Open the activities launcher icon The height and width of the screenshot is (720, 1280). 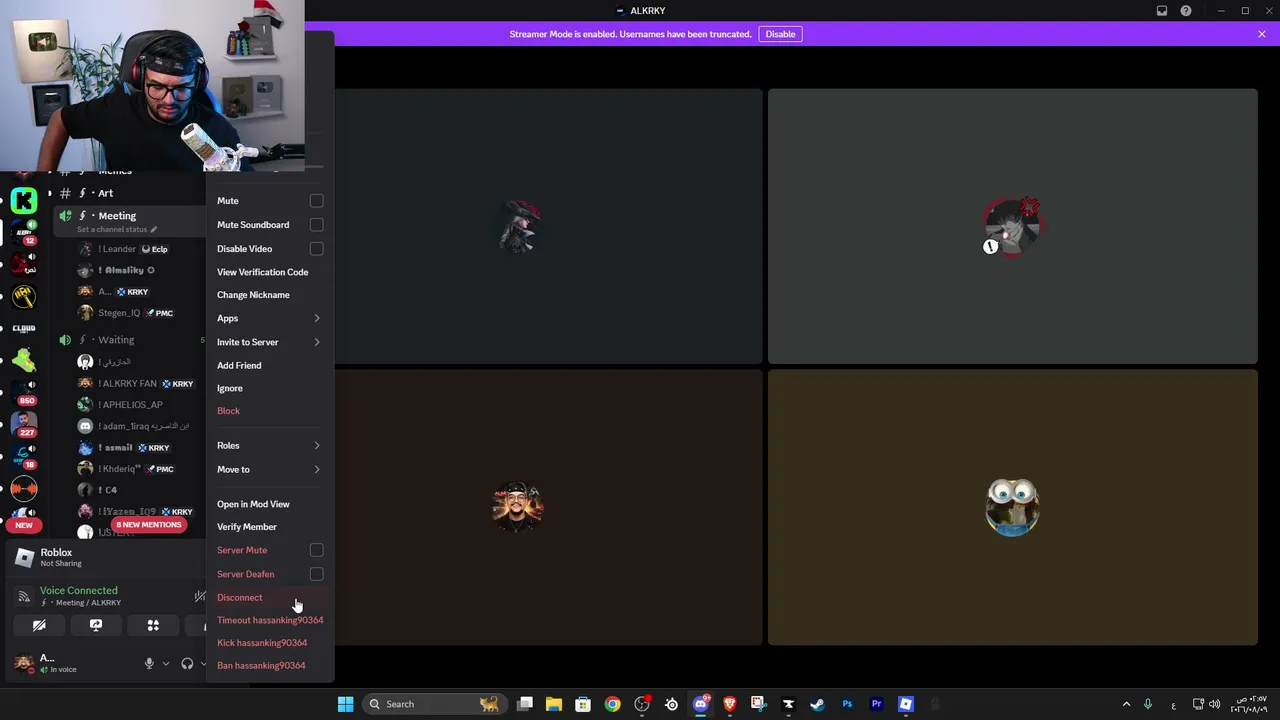[153, 625]
